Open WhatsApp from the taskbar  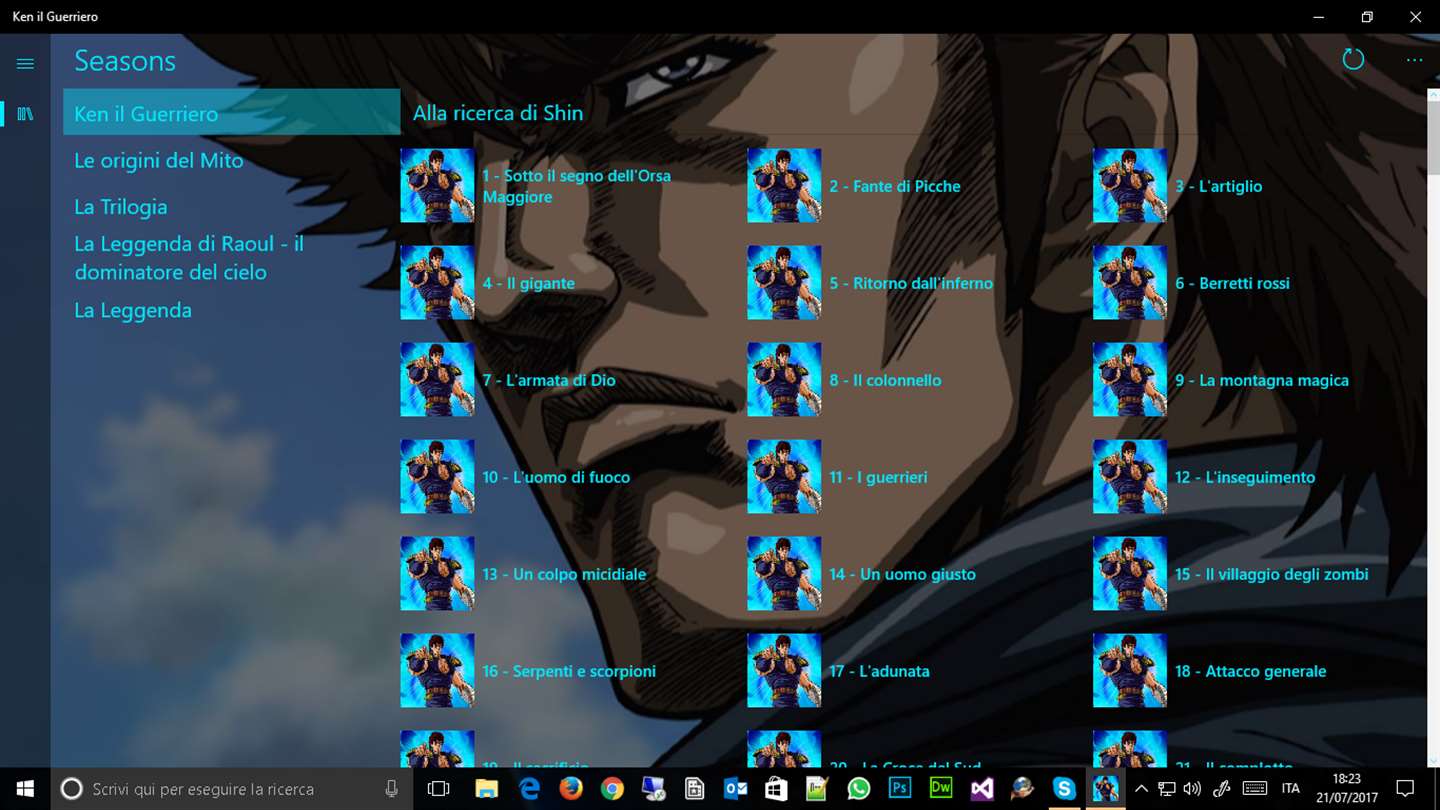pyautogui.click(x=858, y=789)
